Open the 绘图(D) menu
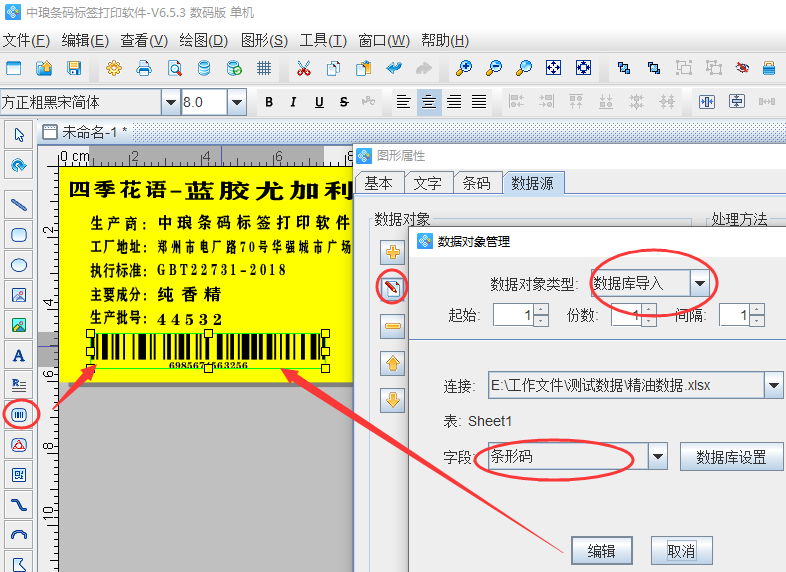 pyautogui.click(x=203, y=40)
